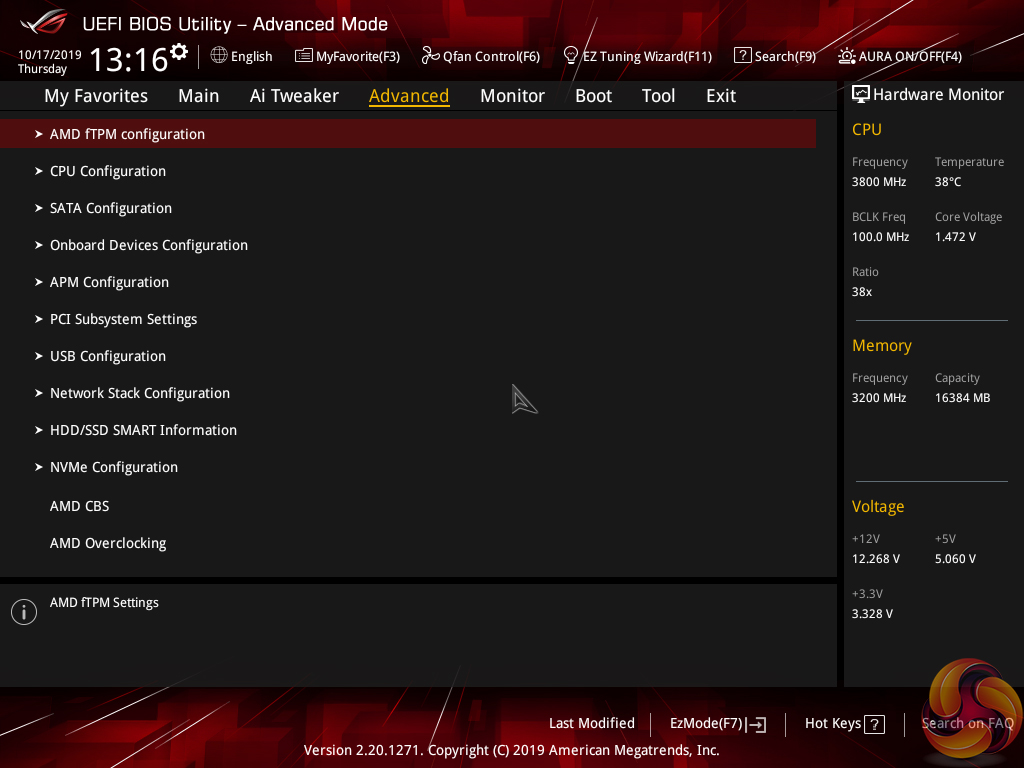The width and height of the screenshot is (1024, 768).
Task: Open time settings via gear icon
Action: click(x=179, y=52)
